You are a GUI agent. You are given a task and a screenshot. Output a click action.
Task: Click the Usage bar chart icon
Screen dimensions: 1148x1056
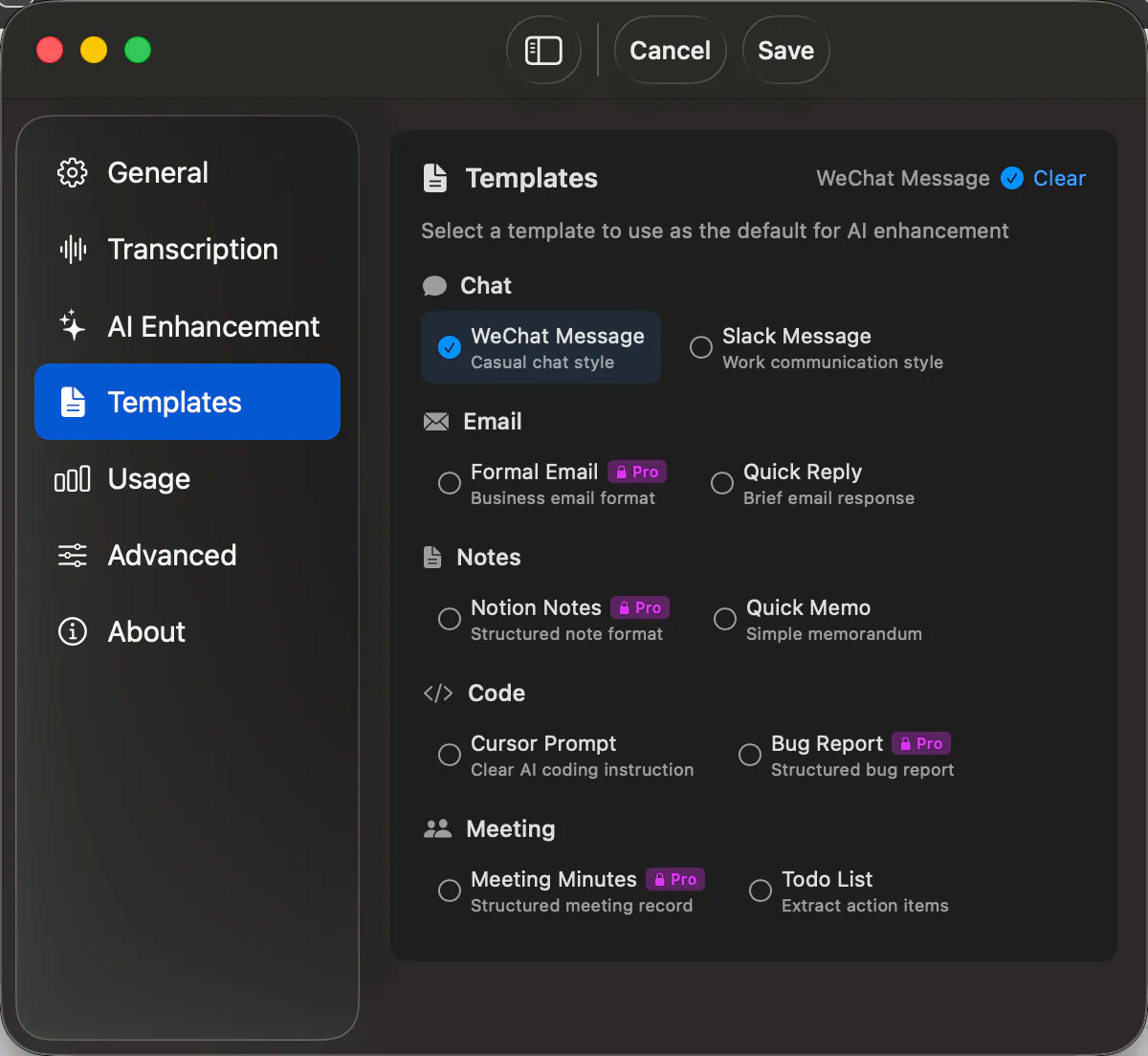click(x=73, y=478)
